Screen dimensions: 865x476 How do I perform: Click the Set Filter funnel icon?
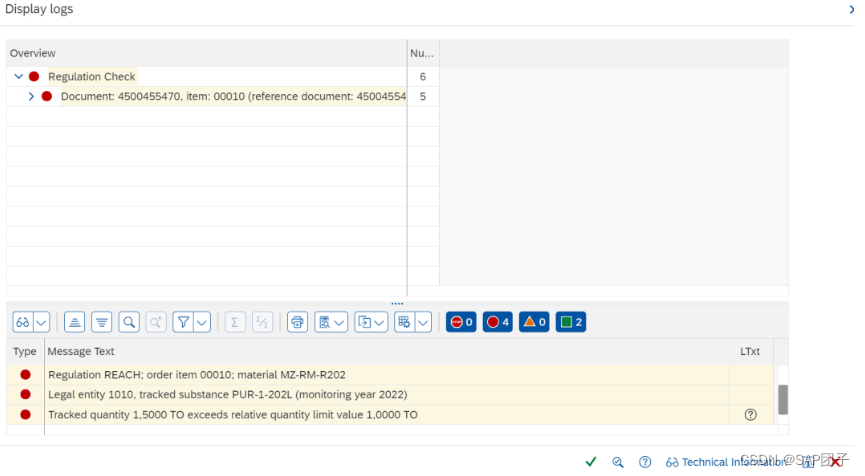(x=183, y=322)
